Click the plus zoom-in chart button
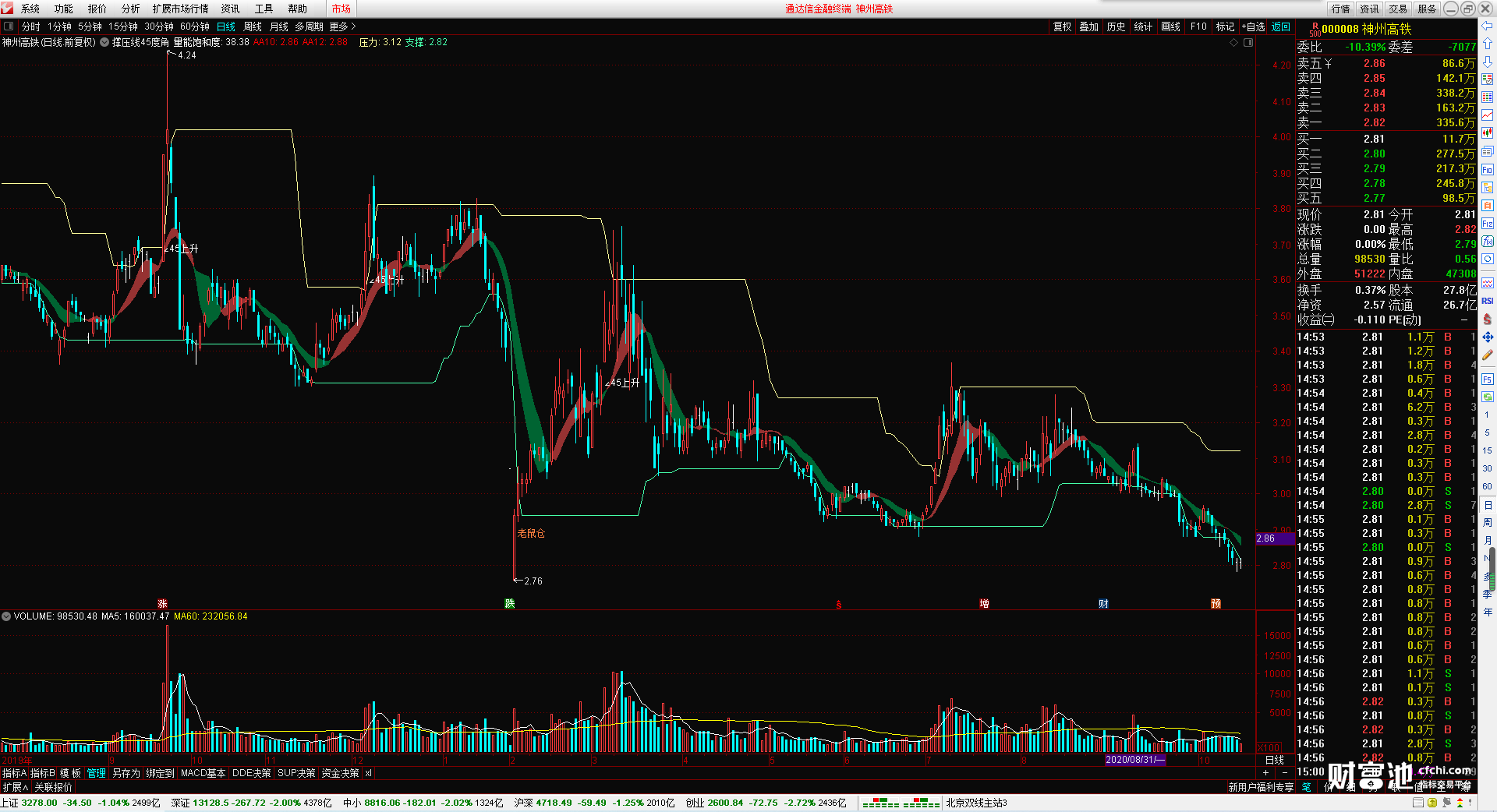The width and height of the screenshot is (1497, 812). point(1265,772)
